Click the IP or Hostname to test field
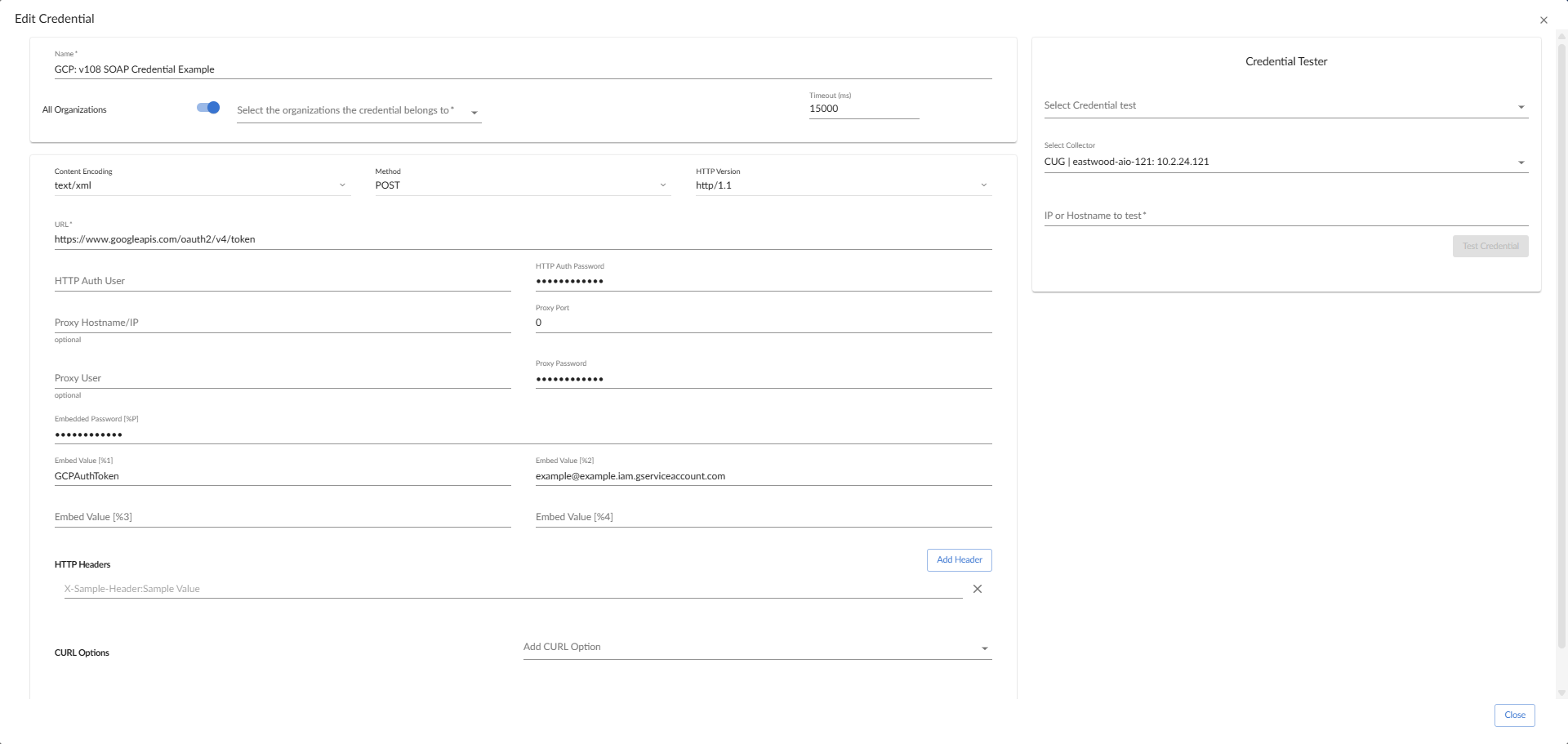The image size is (1568, 744). (x=1285, y=216)
